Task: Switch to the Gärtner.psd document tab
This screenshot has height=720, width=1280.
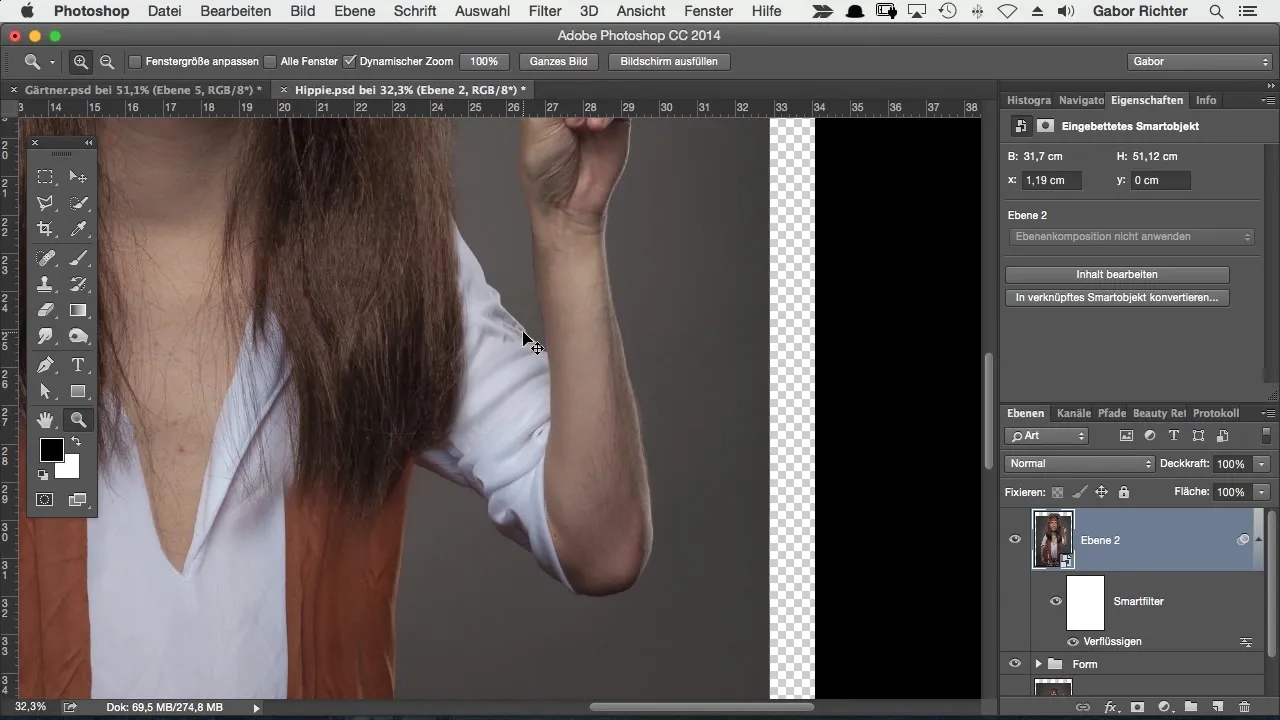Action: click(x=142, y=89)
